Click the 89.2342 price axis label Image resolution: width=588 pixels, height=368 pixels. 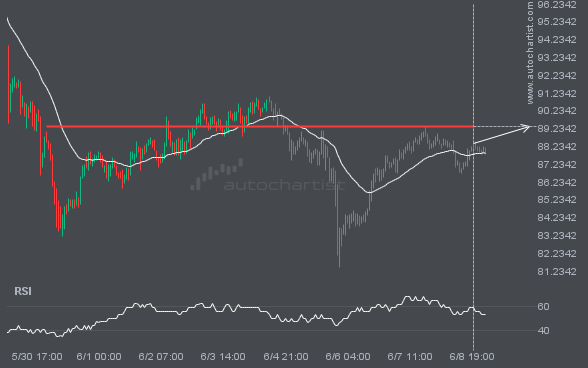click(x=556, y=129)
